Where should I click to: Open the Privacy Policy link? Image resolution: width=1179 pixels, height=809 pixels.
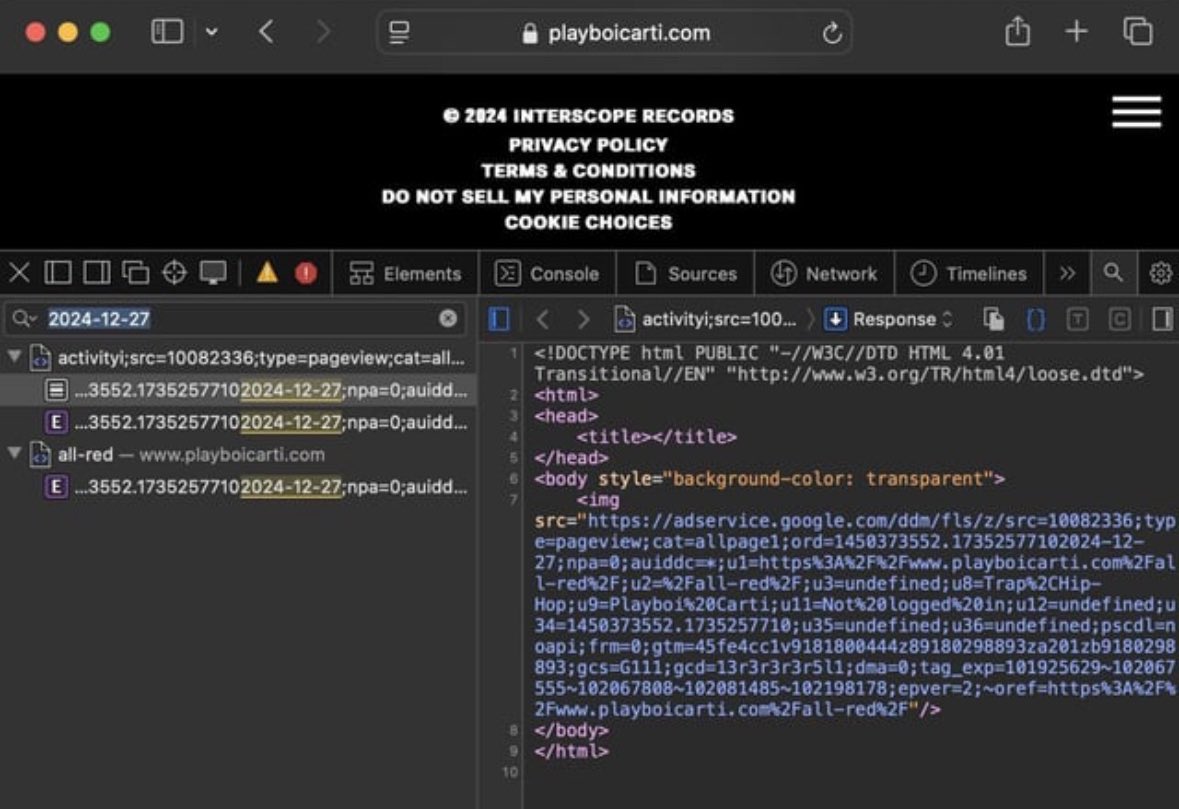coord(588,144)
